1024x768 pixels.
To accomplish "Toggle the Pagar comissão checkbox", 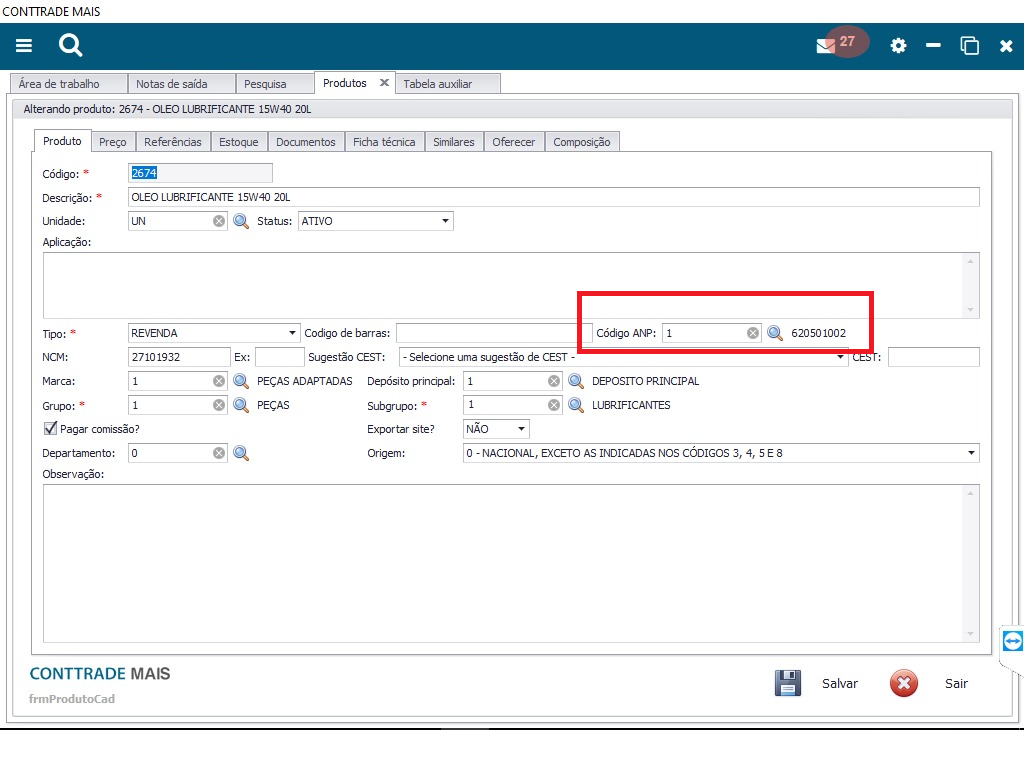I will [x=51, y=429].
